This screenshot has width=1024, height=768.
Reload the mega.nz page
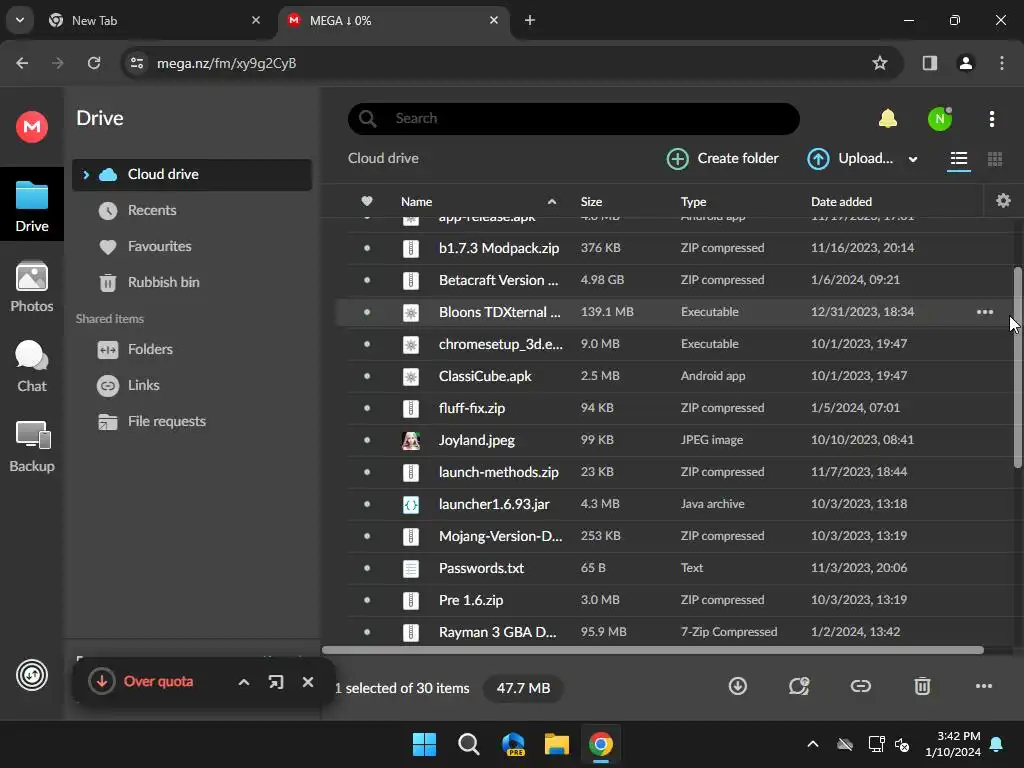(94, 63)
